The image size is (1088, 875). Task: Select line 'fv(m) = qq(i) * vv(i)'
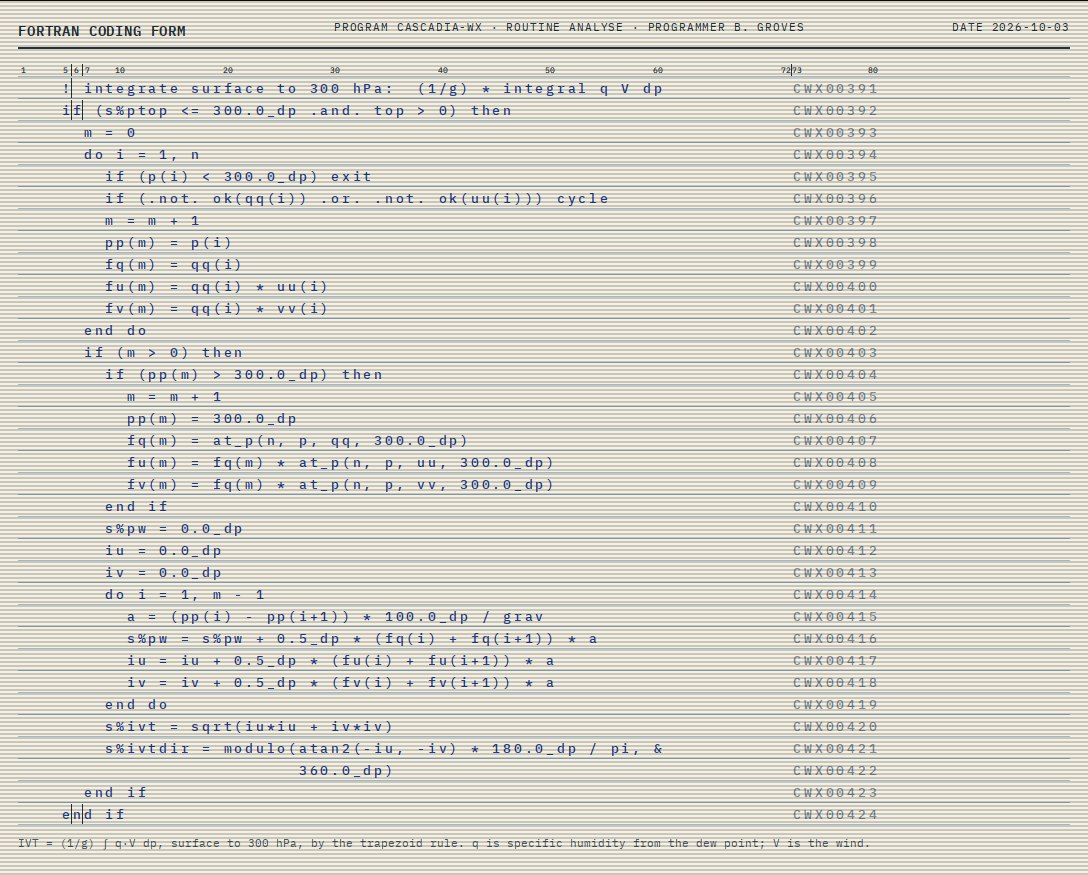coord(216,309)
